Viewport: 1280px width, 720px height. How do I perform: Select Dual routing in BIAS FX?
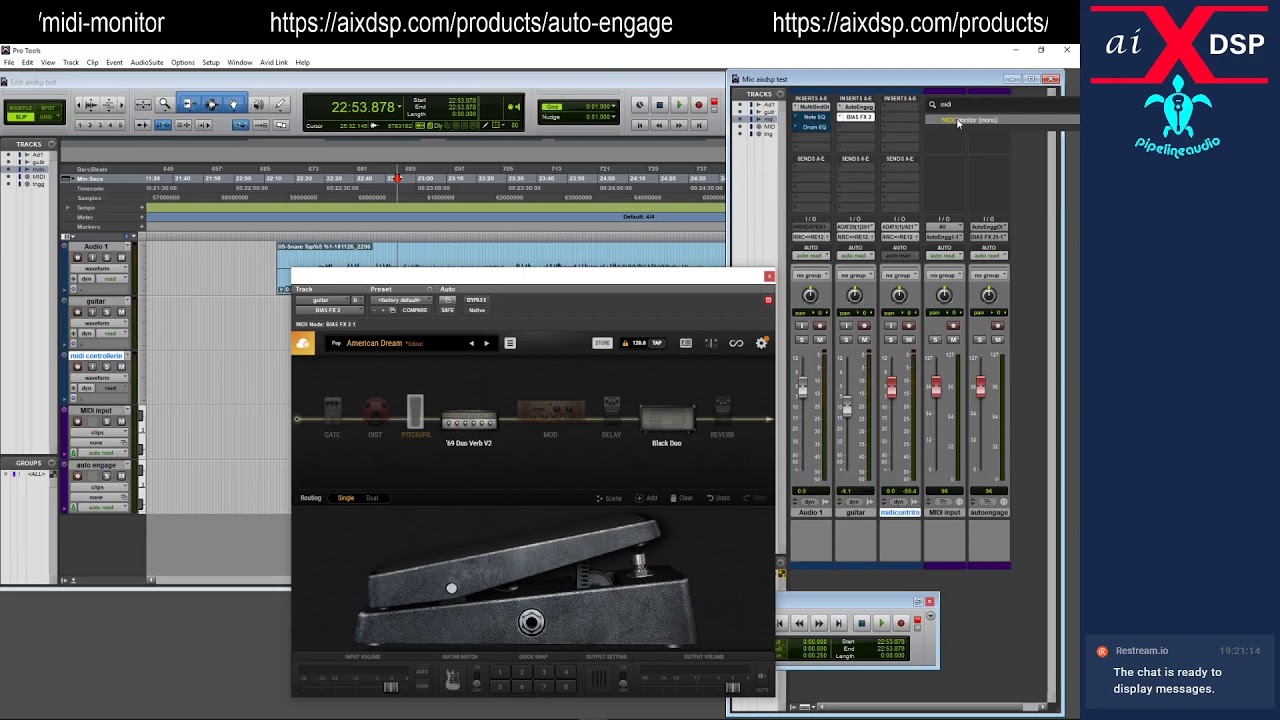pos(372,498)
